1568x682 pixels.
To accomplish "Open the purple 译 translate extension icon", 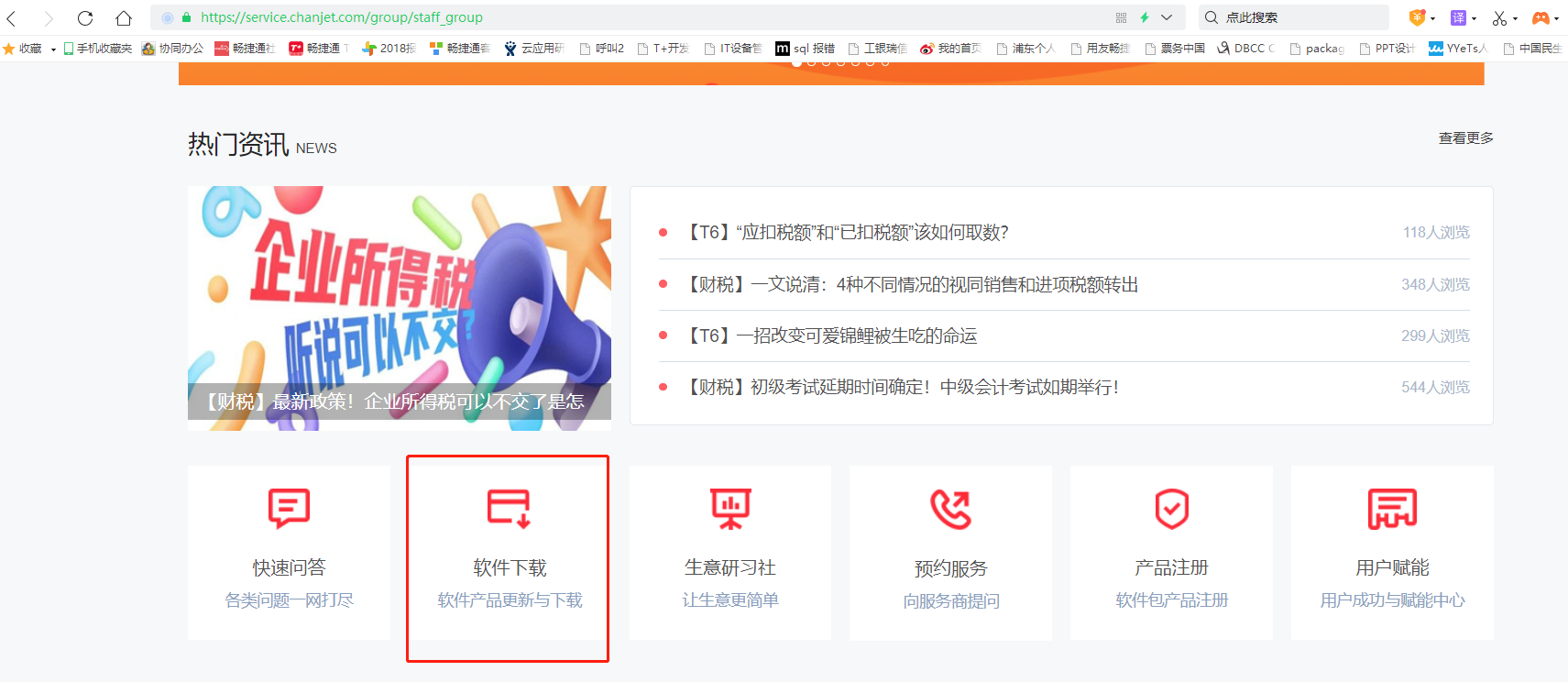I will [1458, 17].
